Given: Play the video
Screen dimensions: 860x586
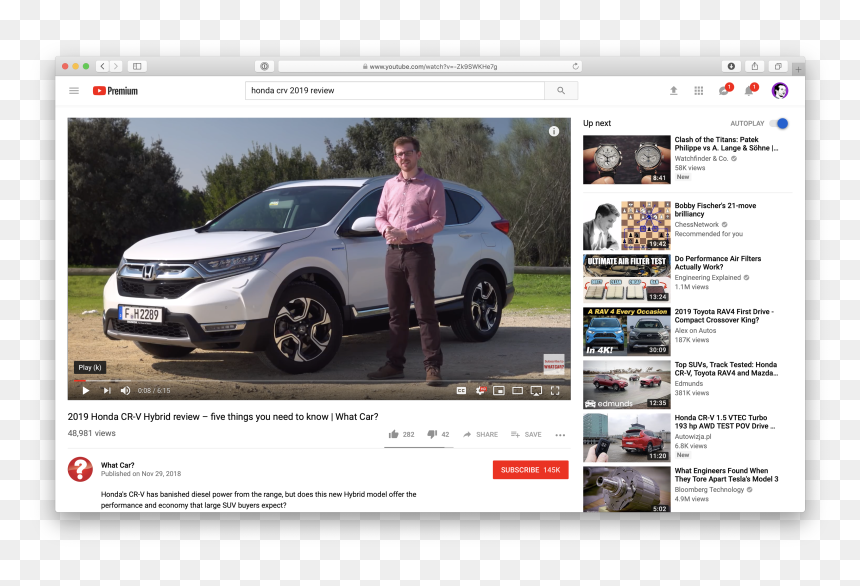Looking at the screenshot, I should click(x=86, y=391).
